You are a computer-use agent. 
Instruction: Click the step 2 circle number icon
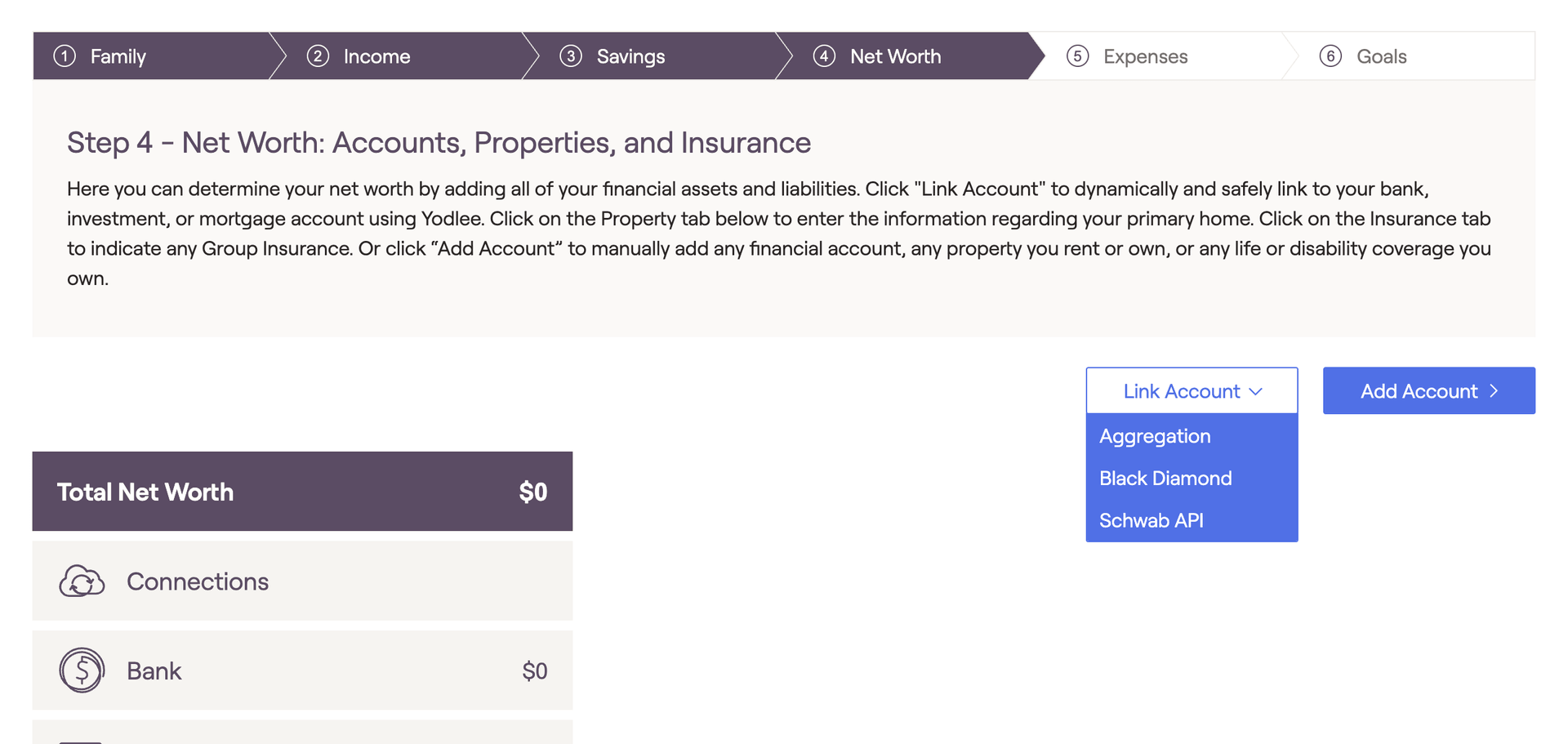tap(318, 56)
